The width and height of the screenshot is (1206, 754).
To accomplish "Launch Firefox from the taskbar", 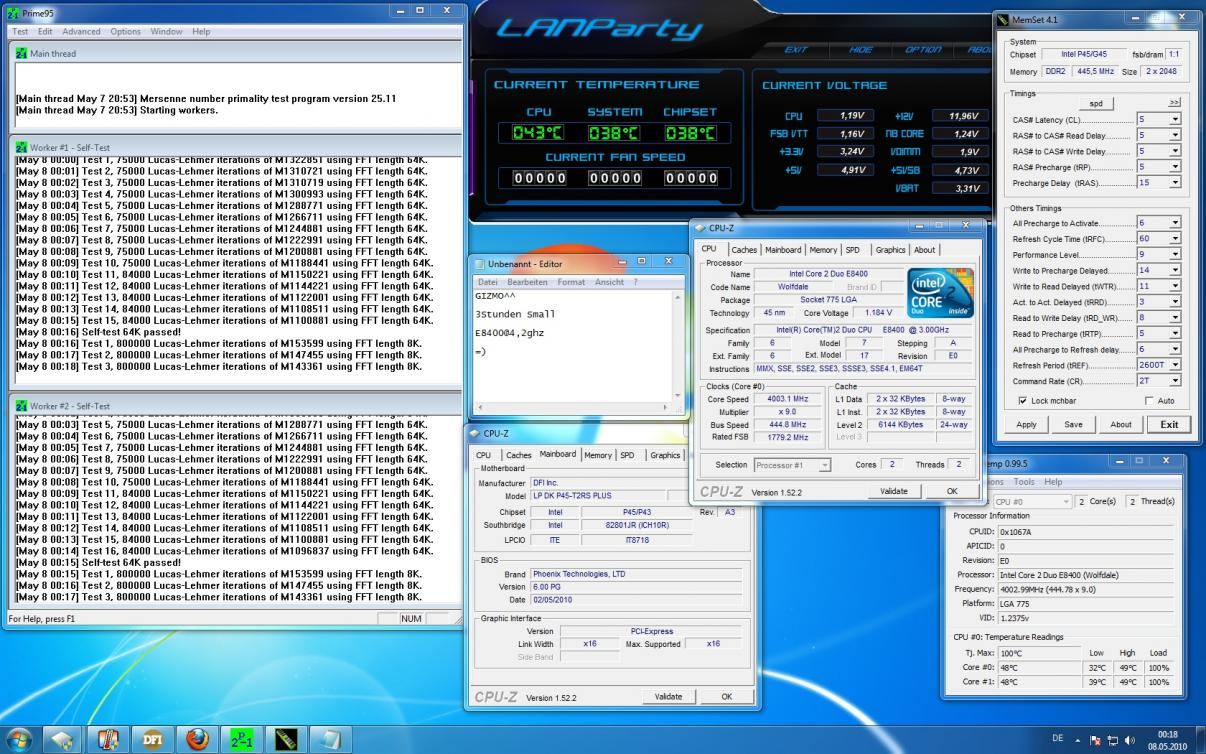I will coord(197,739).
